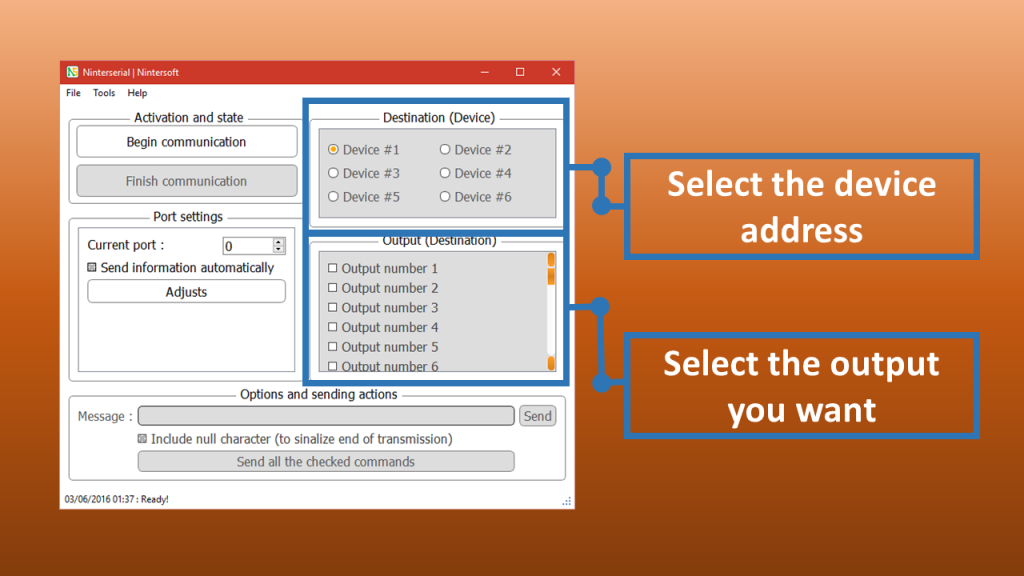Click the Ninterserial app icon in title bar
This screenshot has width=1024, height=576.
tap(72, 72)
